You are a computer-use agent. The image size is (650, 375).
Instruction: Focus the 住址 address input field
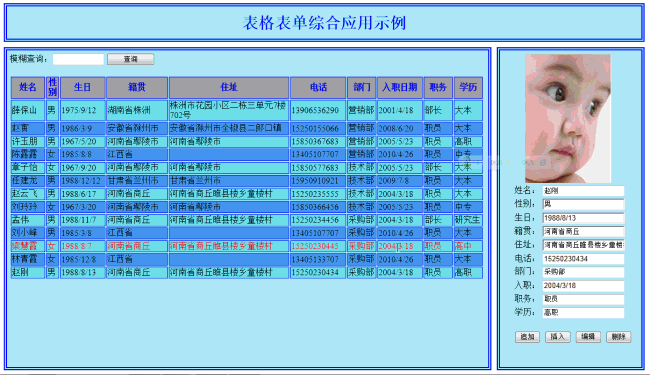tap(583, 245)
